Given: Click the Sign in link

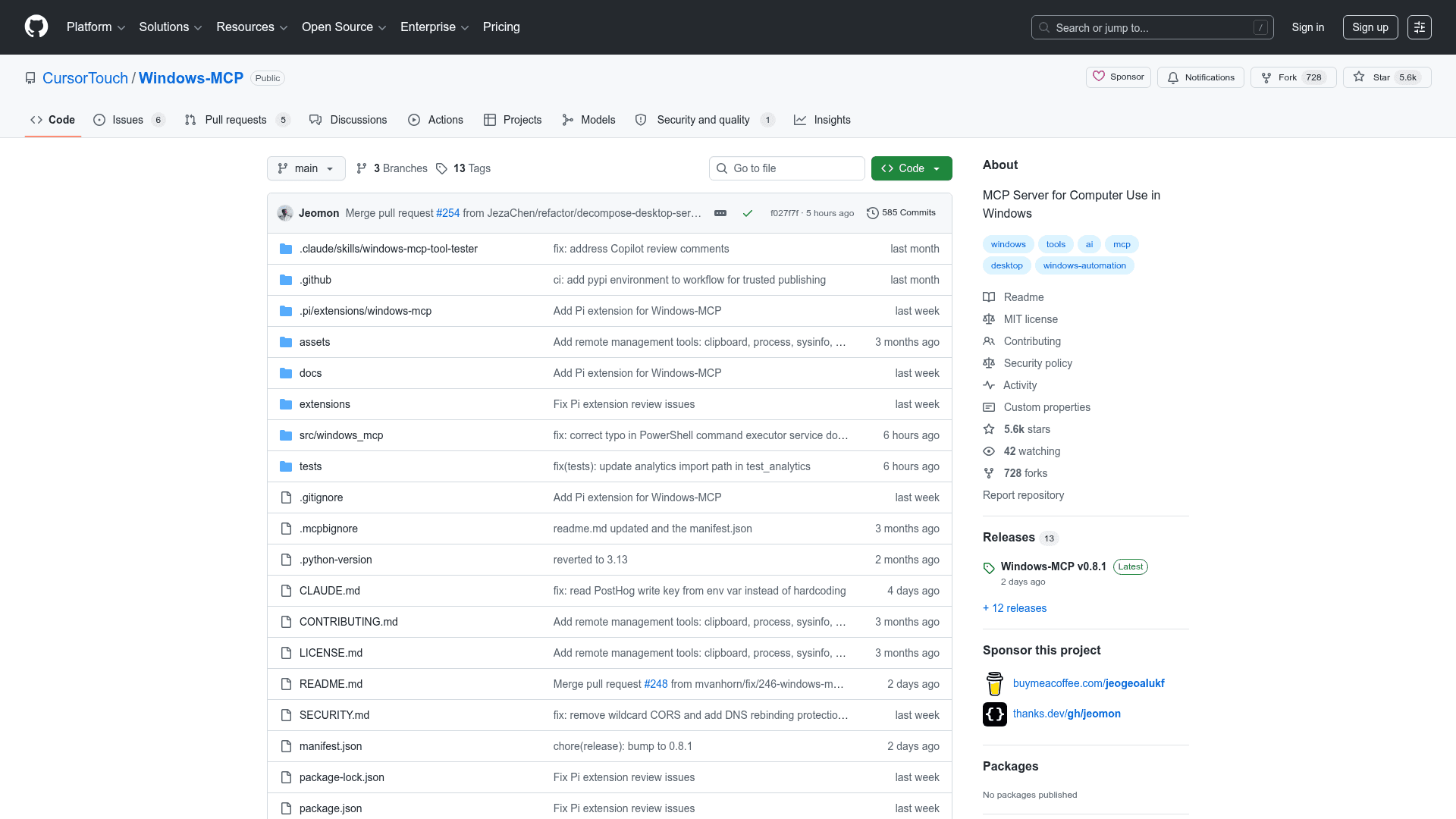Looking at the screenshot, I should click(1308, 27).
